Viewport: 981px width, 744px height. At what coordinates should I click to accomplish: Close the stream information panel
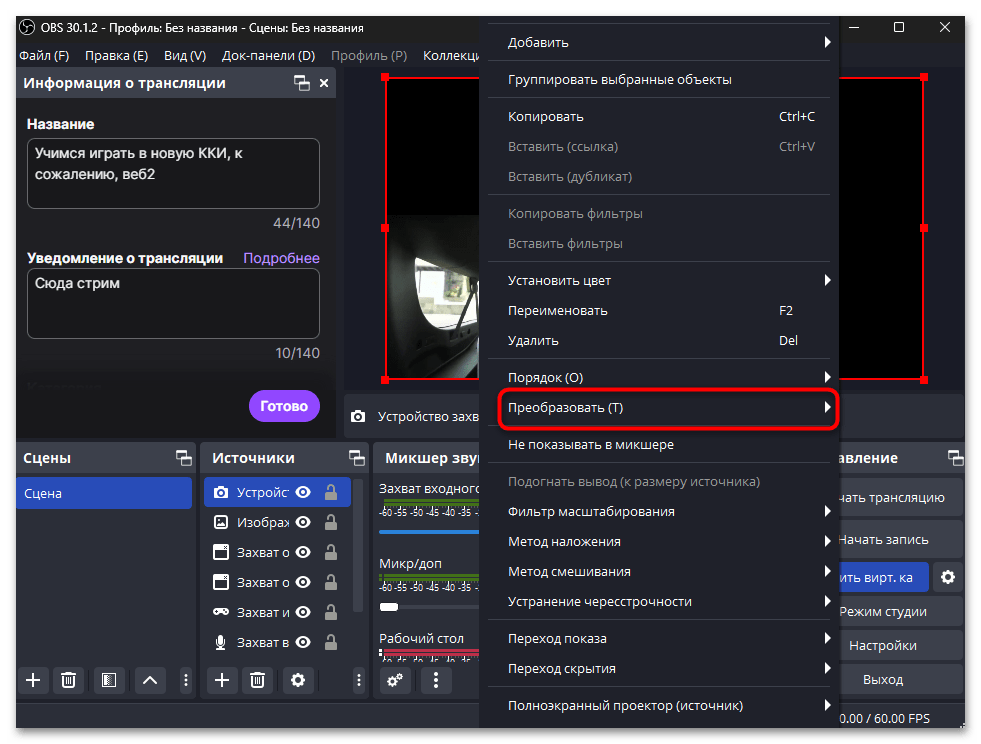tap(323, 83)
